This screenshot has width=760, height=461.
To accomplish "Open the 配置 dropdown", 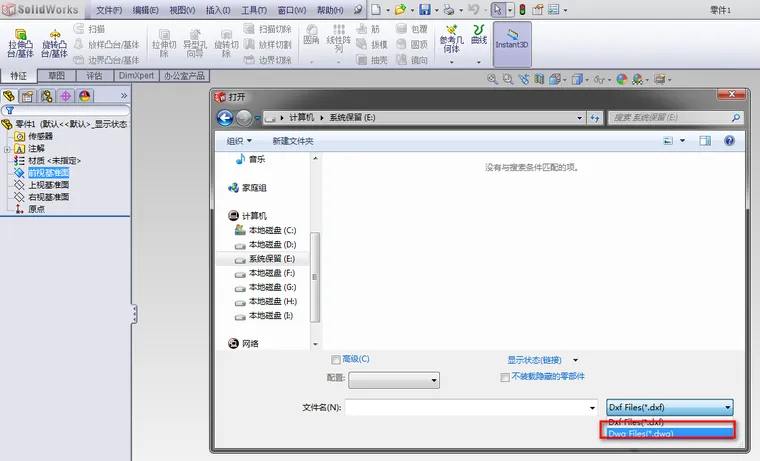I will tap(394, 380).
